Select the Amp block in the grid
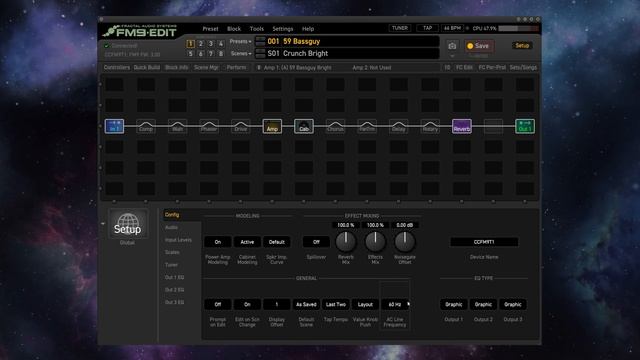 272,127
